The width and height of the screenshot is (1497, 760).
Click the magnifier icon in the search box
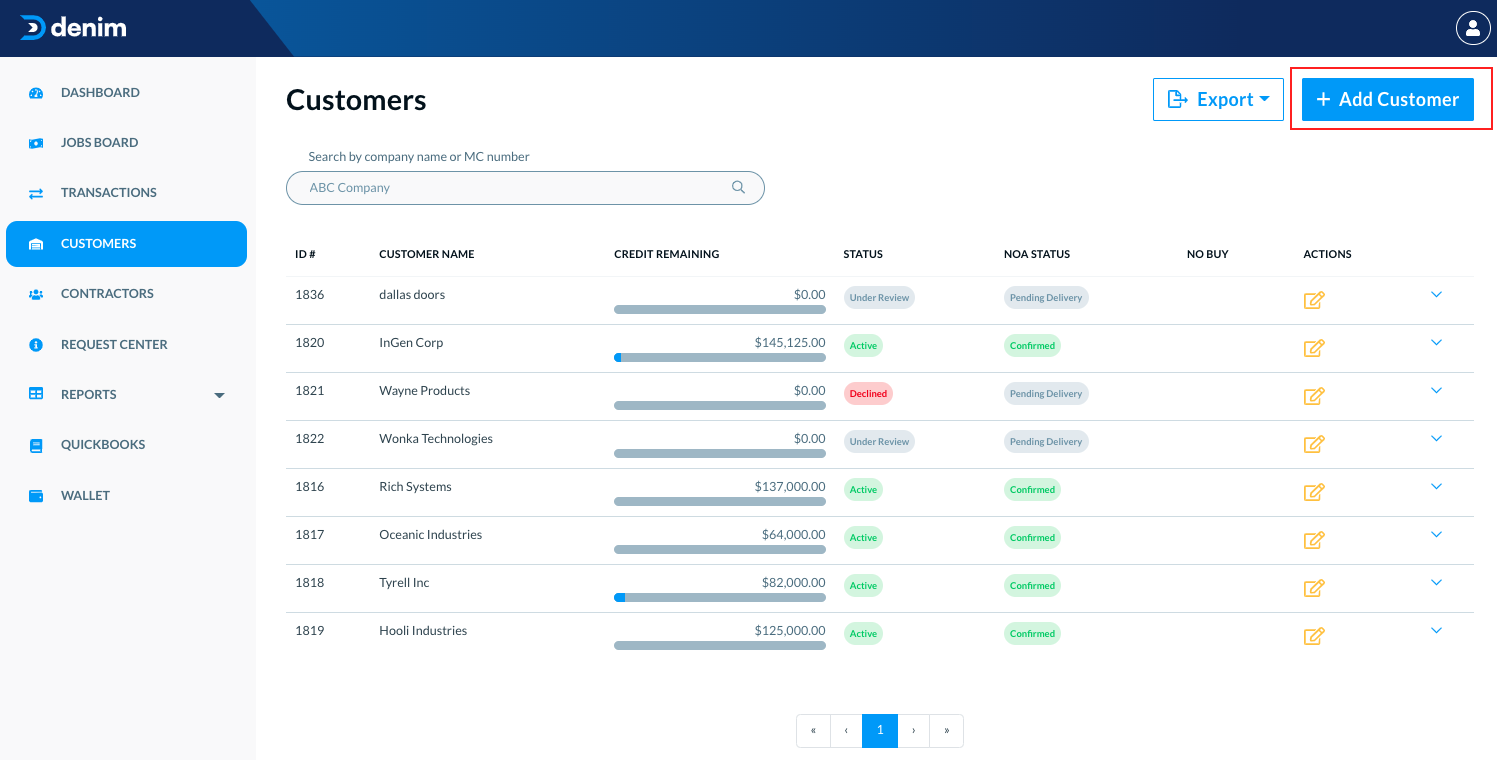738,187
